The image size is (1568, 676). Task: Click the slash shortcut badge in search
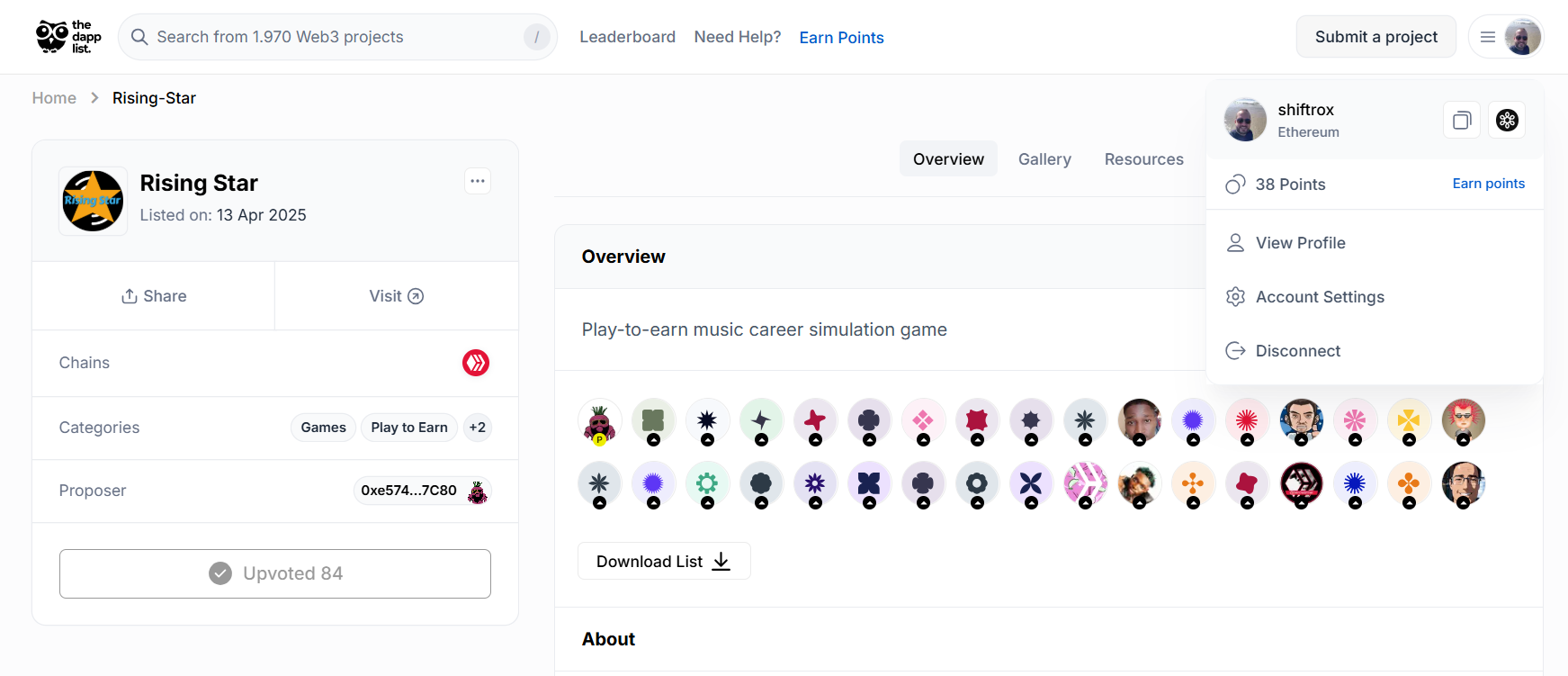point(536,37)
